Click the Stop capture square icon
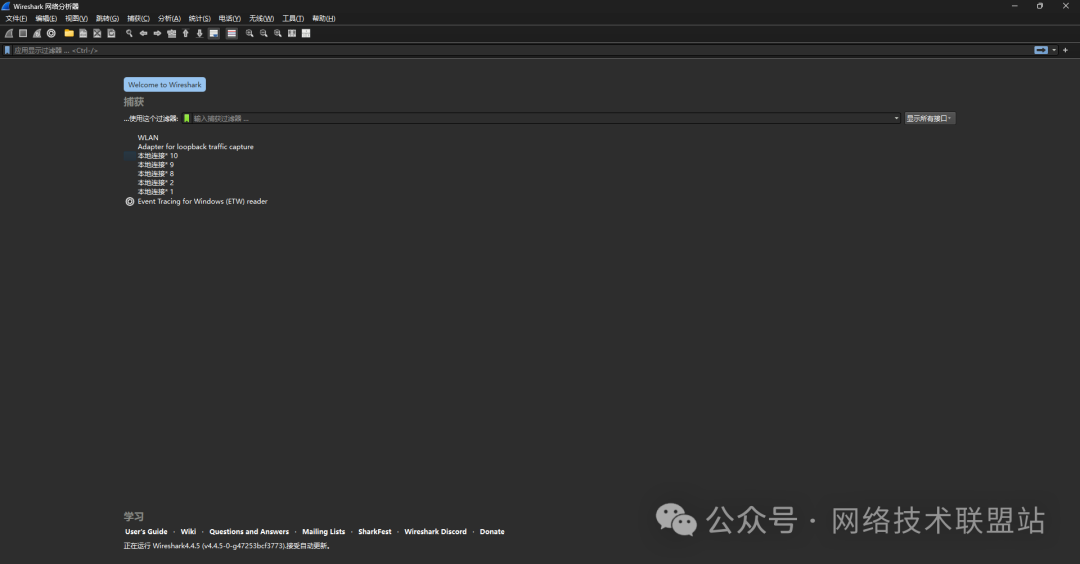 23,33
